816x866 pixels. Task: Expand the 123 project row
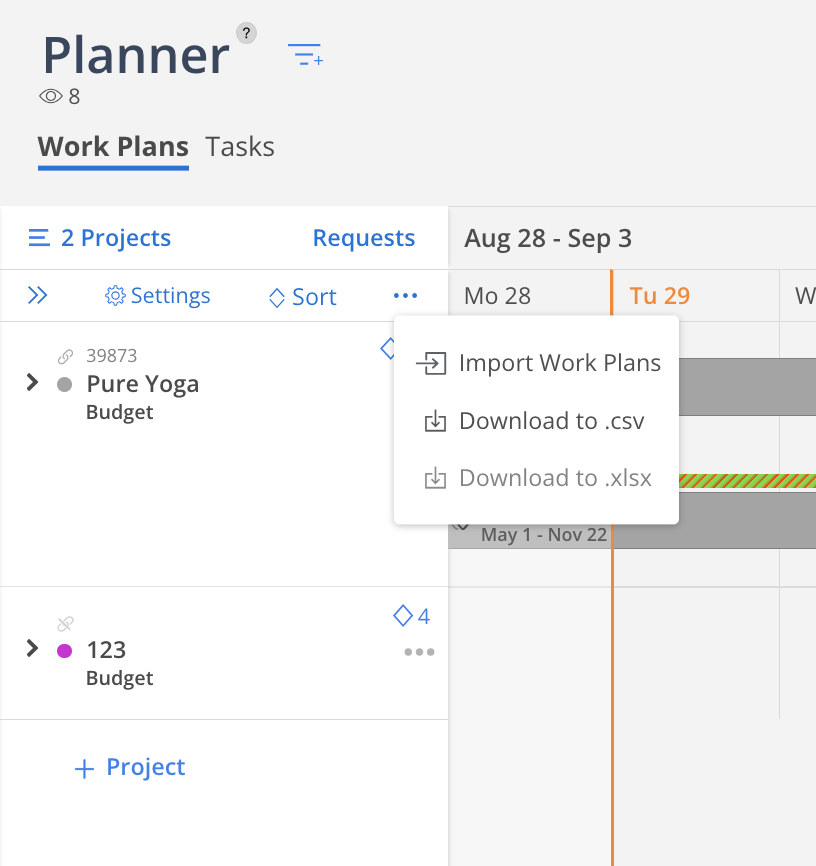[32, 649]
